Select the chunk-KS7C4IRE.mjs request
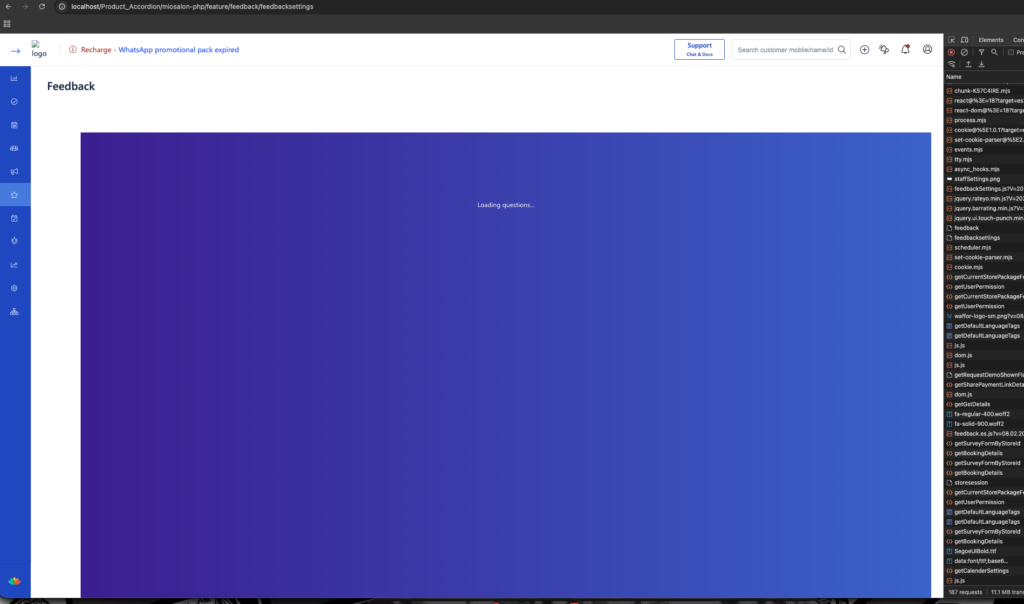 tap(984, 91)
